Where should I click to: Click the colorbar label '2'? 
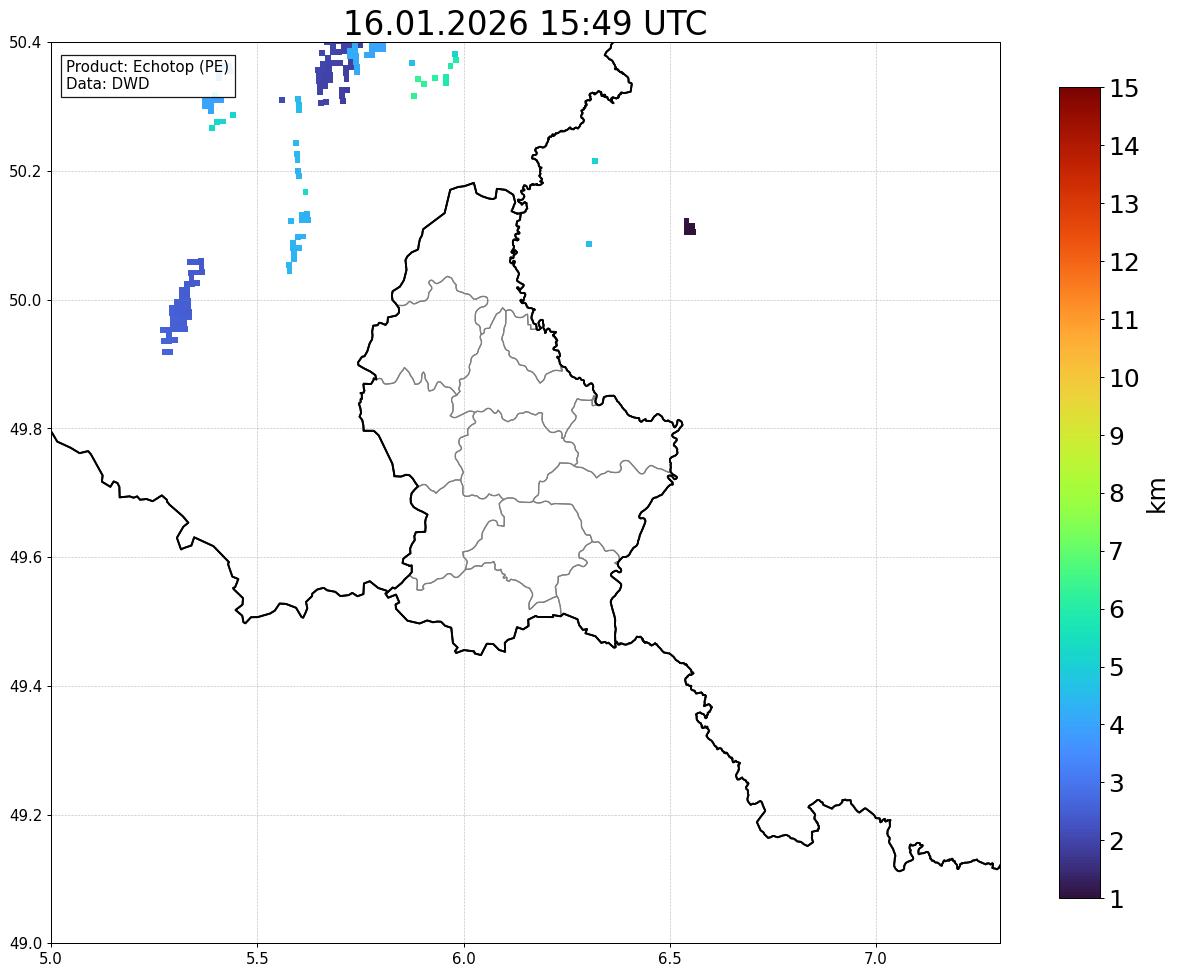pos(1117,841)
